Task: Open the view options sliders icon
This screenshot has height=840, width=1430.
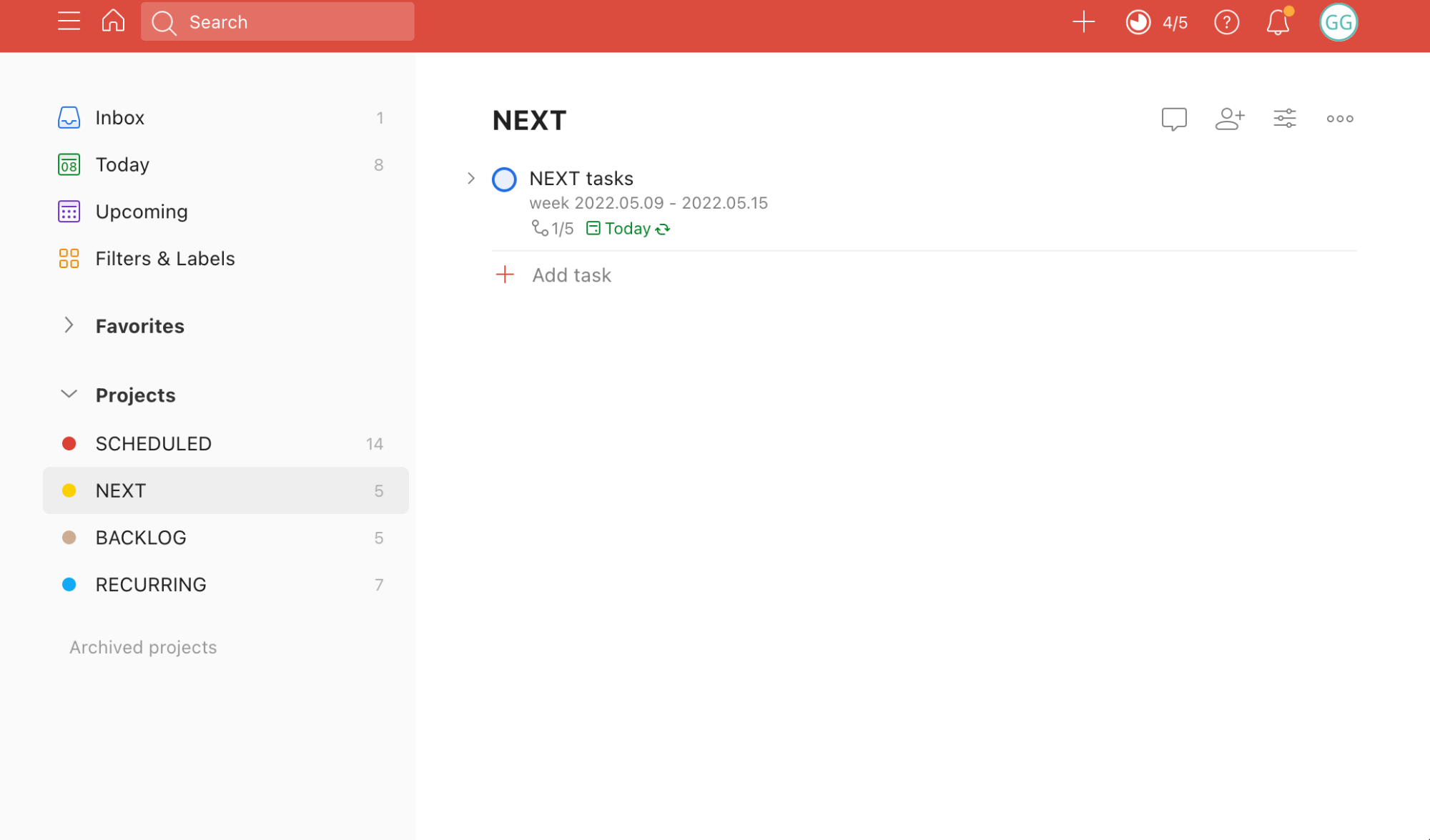Action: (1284, 119)
